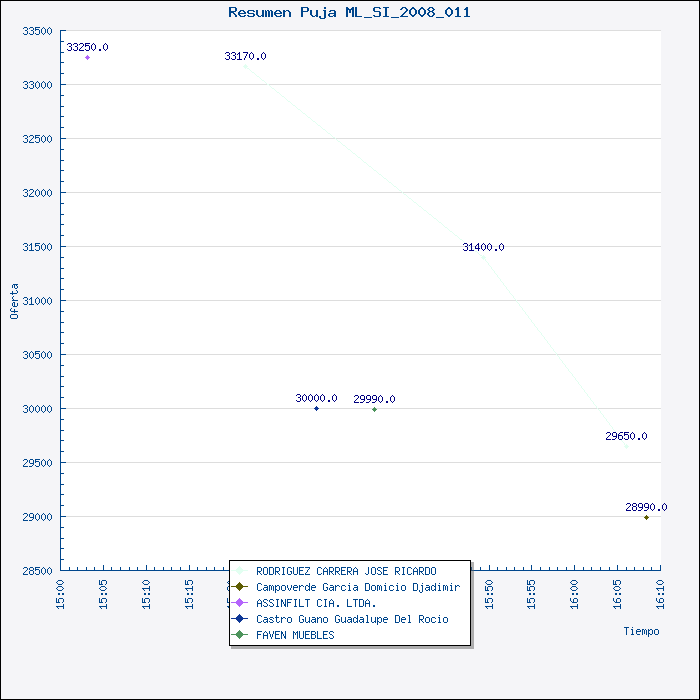Click the green FAVEN MUEBLES legend swatch
700x700 pixels.
(x=240, y=634)
